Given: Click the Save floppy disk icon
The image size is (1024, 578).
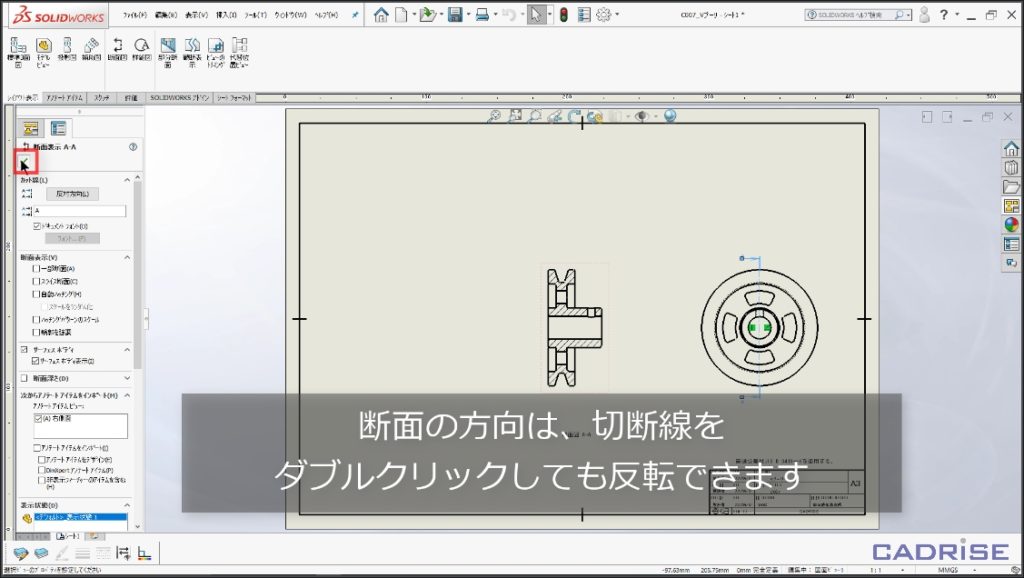Looking at the screenshot, I should tap(456, 15).
